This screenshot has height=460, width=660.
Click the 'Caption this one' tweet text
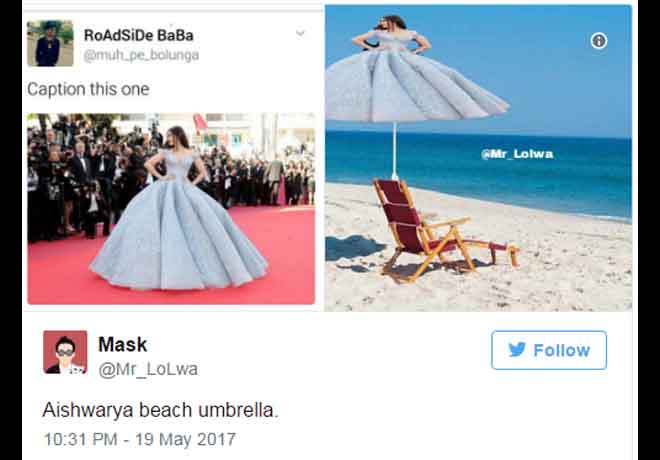[88, 89]
